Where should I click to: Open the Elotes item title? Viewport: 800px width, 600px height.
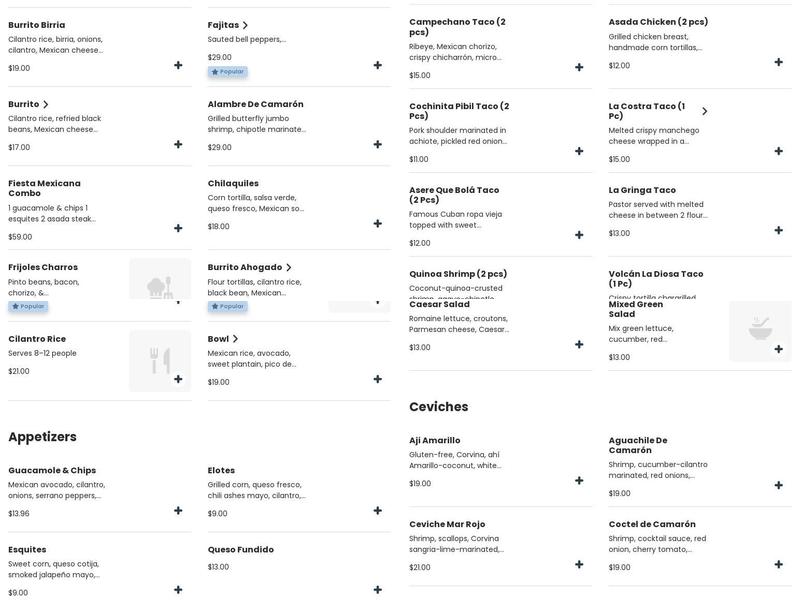pyautogui.click(x=221, y=470)
